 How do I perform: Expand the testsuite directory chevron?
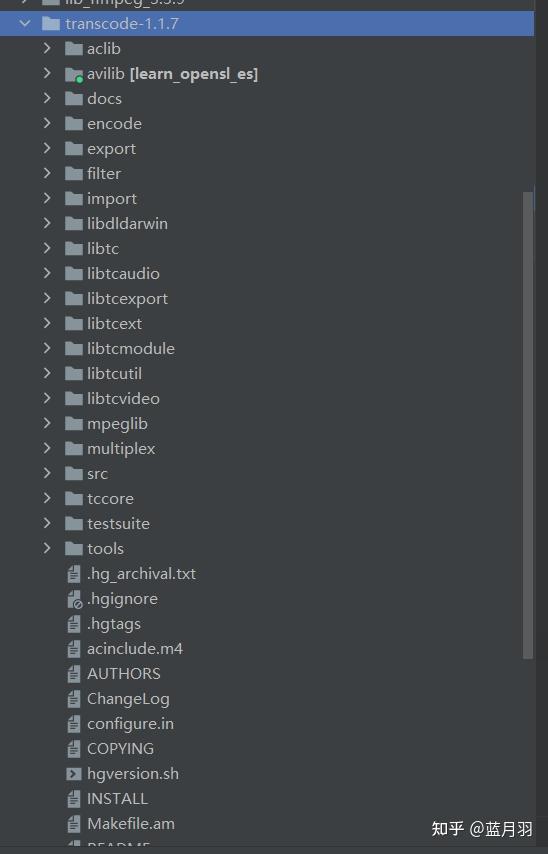[x=47, y=523]
